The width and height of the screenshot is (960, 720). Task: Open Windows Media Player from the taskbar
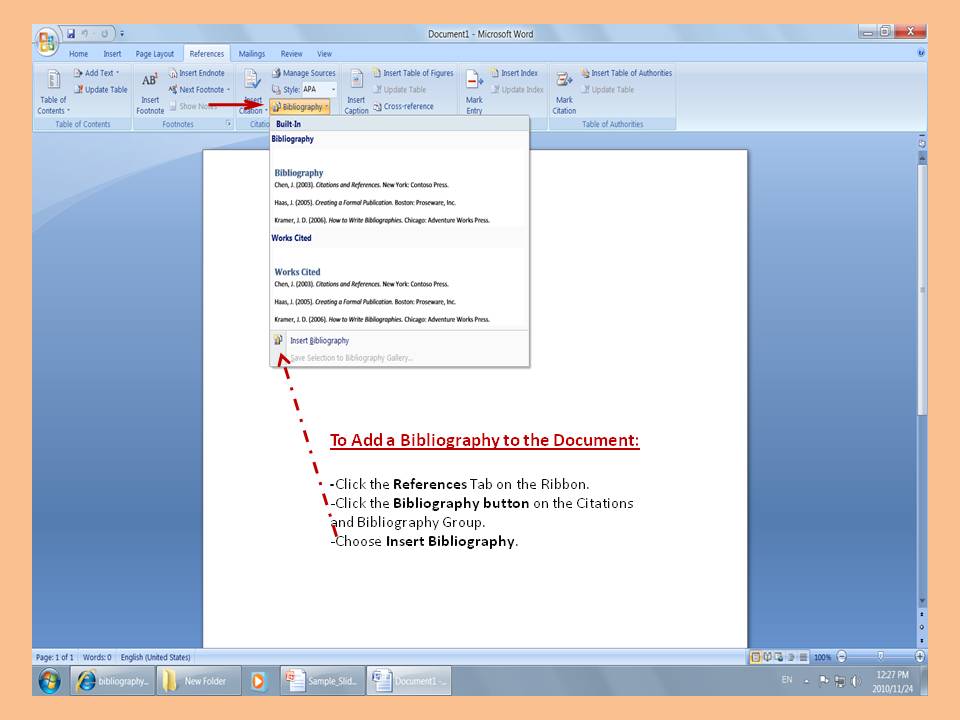[259, 681]
